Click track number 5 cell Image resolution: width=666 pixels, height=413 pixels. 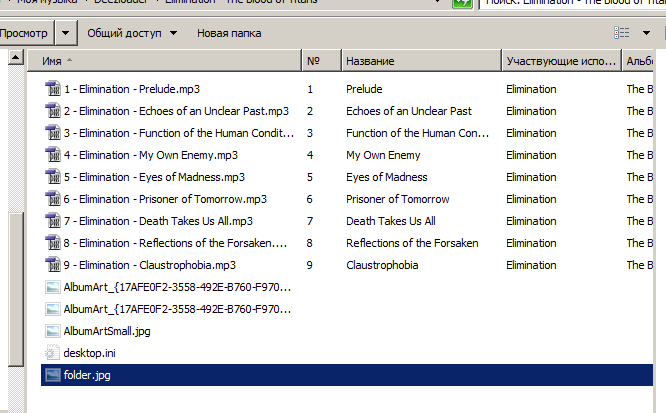pyautogui.click(x=310, y=178)
